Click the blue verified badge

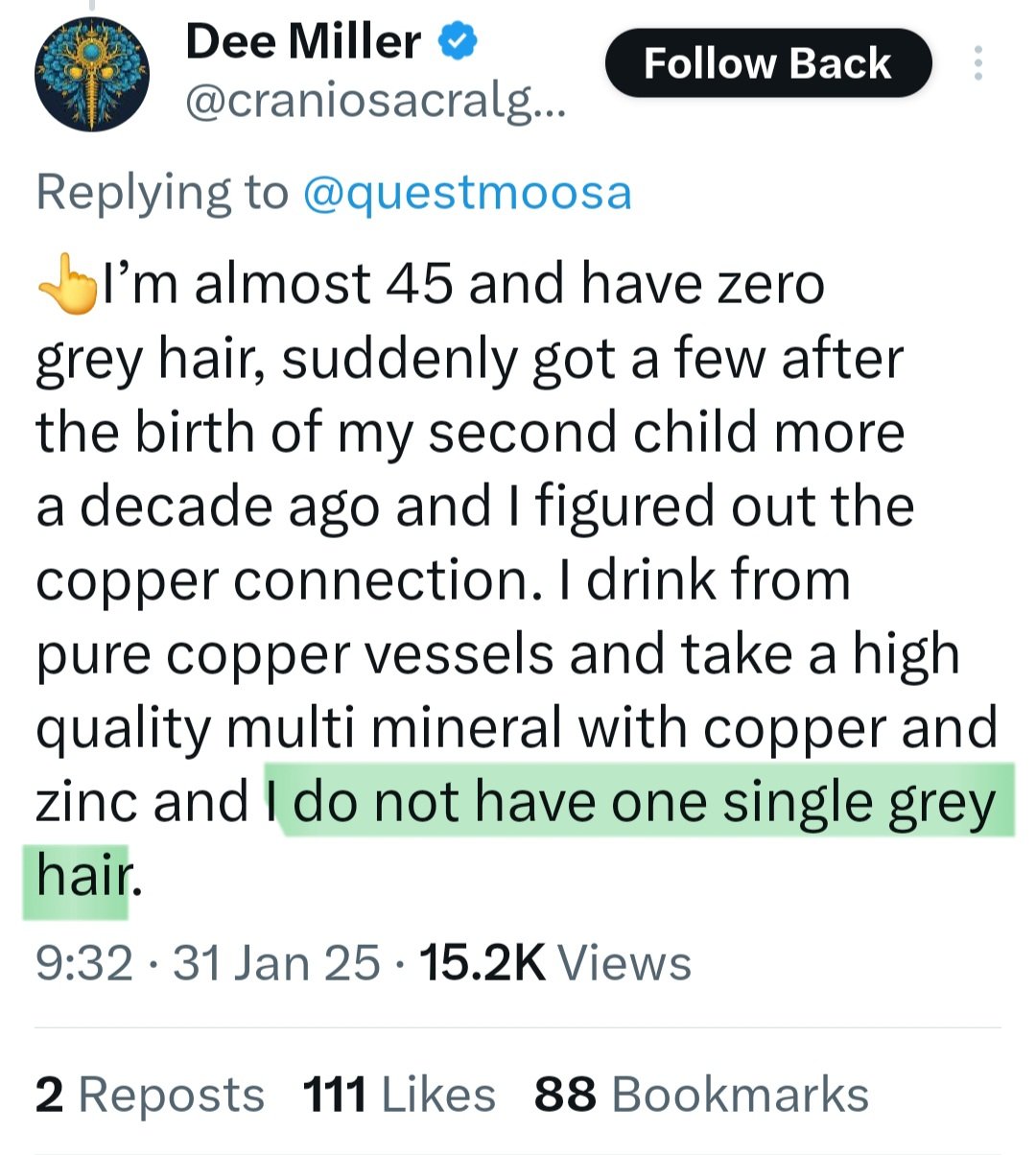tap(458, 41)
